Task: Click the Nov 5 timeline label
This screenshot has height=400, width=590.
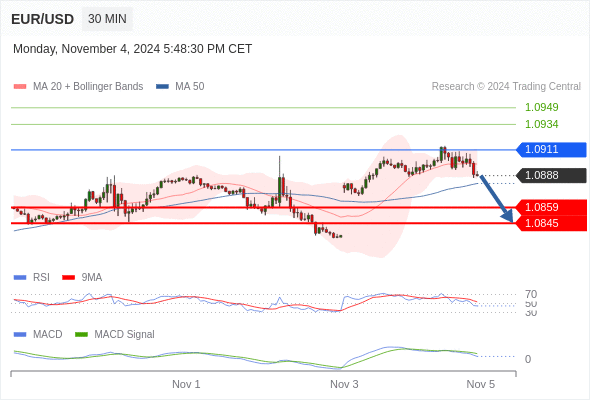Action: 481,384
